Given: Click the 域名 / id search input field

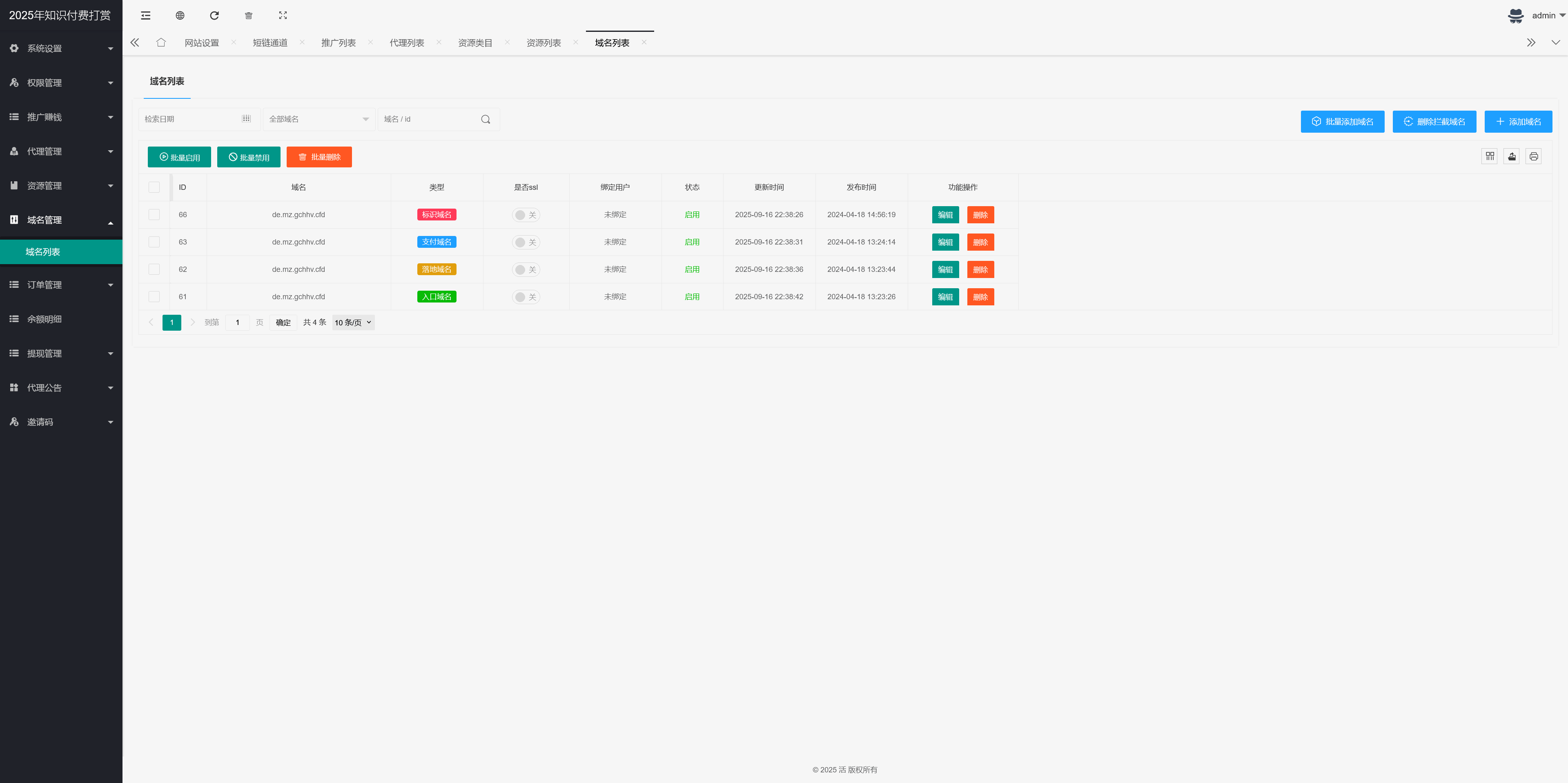Looking at the screenshot, I should pyautogui.click(x=429, y=119).
